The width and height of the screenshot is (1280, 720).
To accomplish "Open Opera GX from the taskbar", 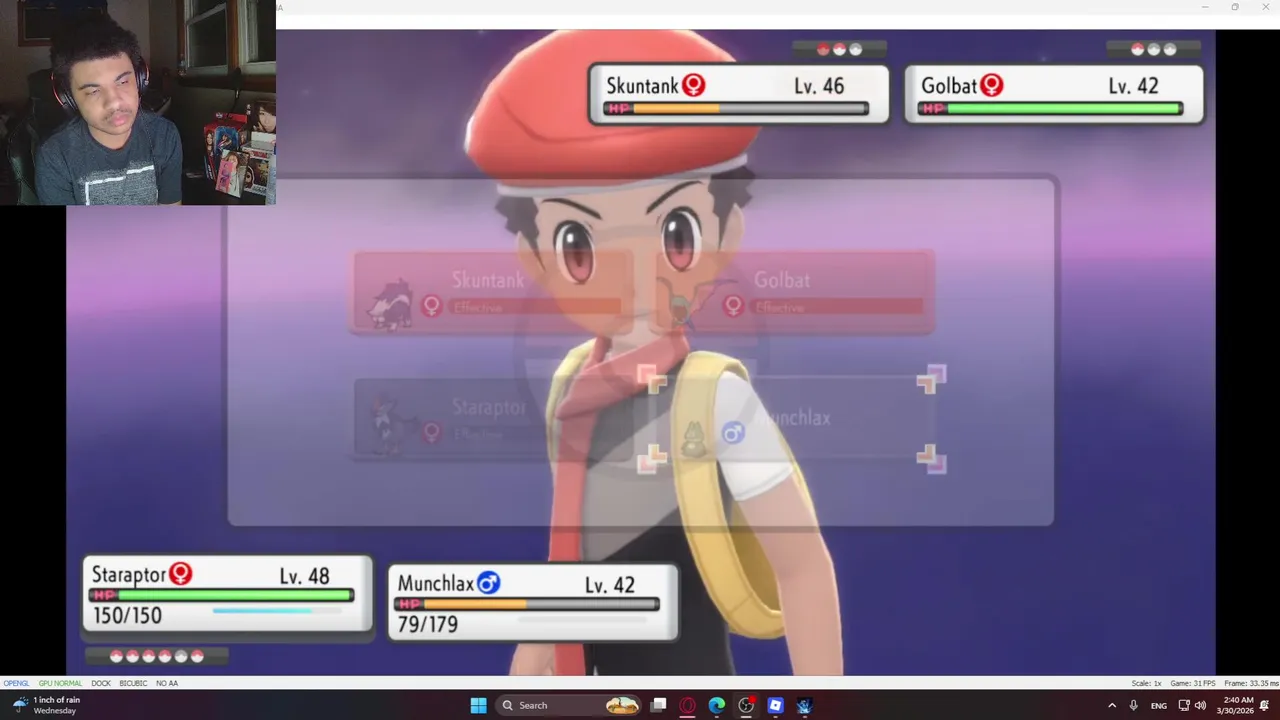I will pos(687,705).
